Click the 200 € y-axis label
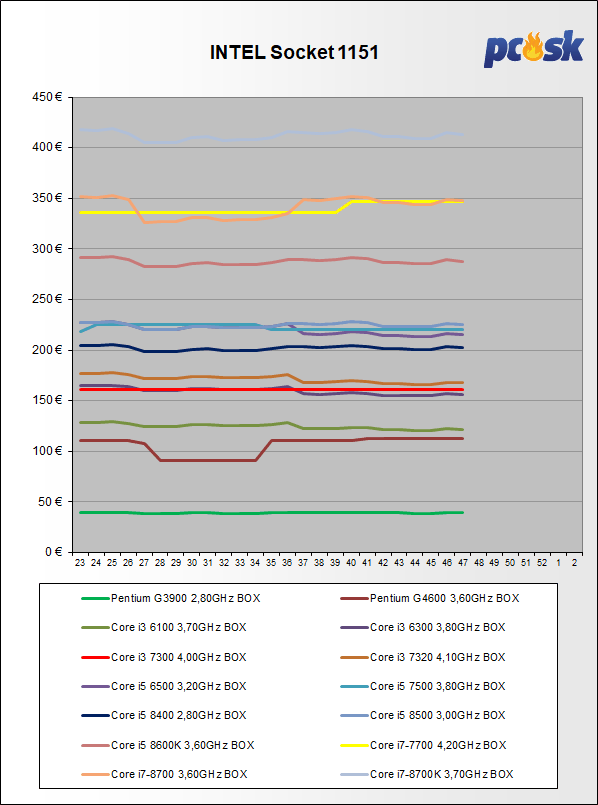The image size is (598, 805). point(48,350)
